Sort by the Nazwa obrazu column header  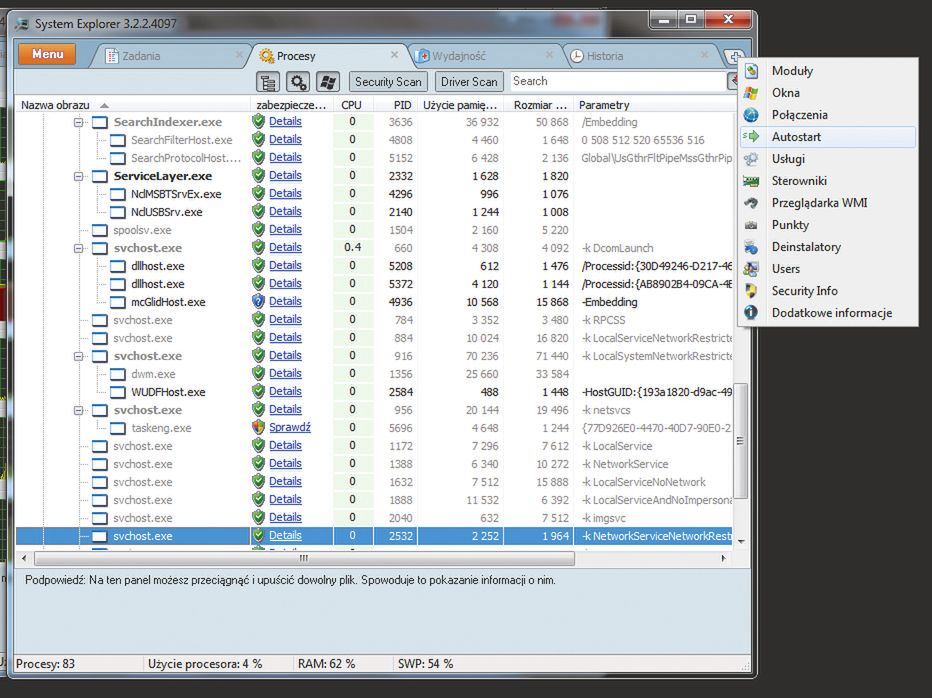pos(132,105)
